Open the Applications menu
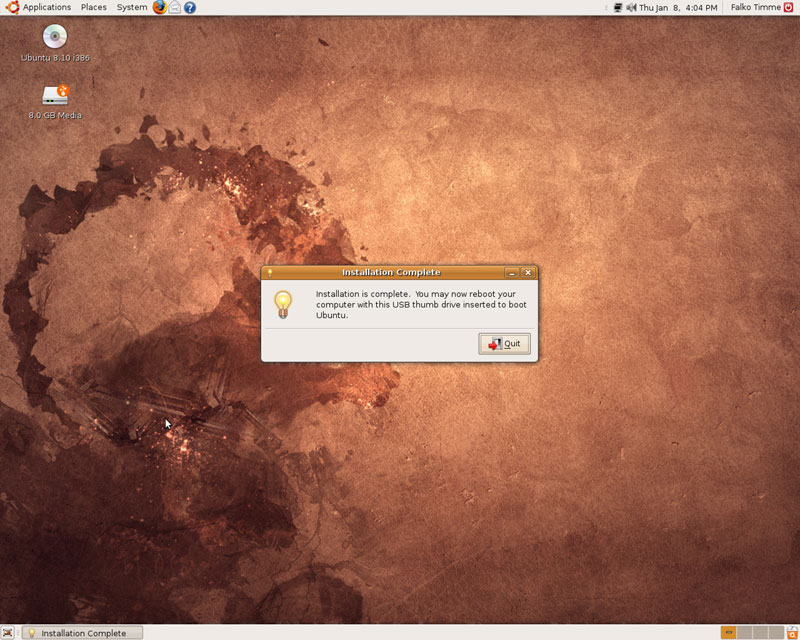The width and height of the screenshot is (800, 640). [46, 7]
